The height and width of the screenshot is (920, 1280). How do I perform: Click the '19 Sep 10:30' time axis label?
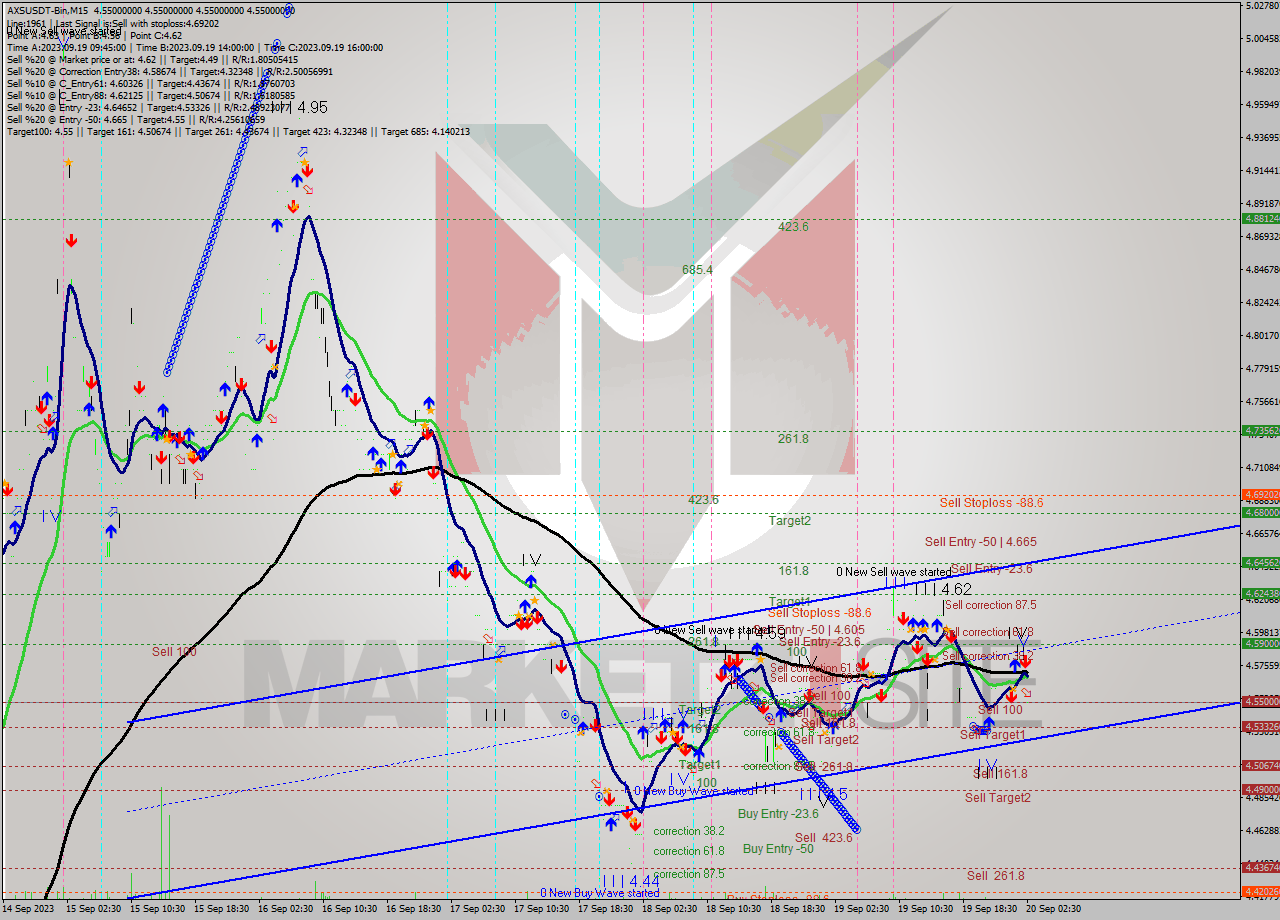[x=926, y=908]
